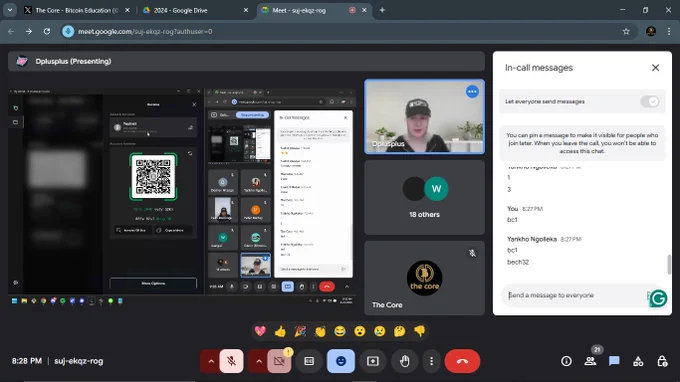Open the Chrome profile avatar
Screen dimensions: 680x382
(651, 31)
